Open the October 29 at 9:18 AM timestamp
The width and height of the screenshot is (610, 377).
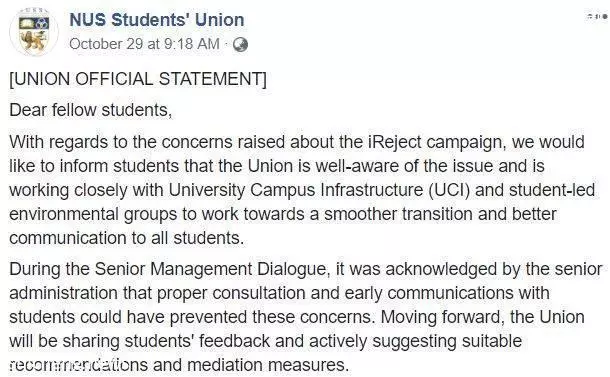144,44
